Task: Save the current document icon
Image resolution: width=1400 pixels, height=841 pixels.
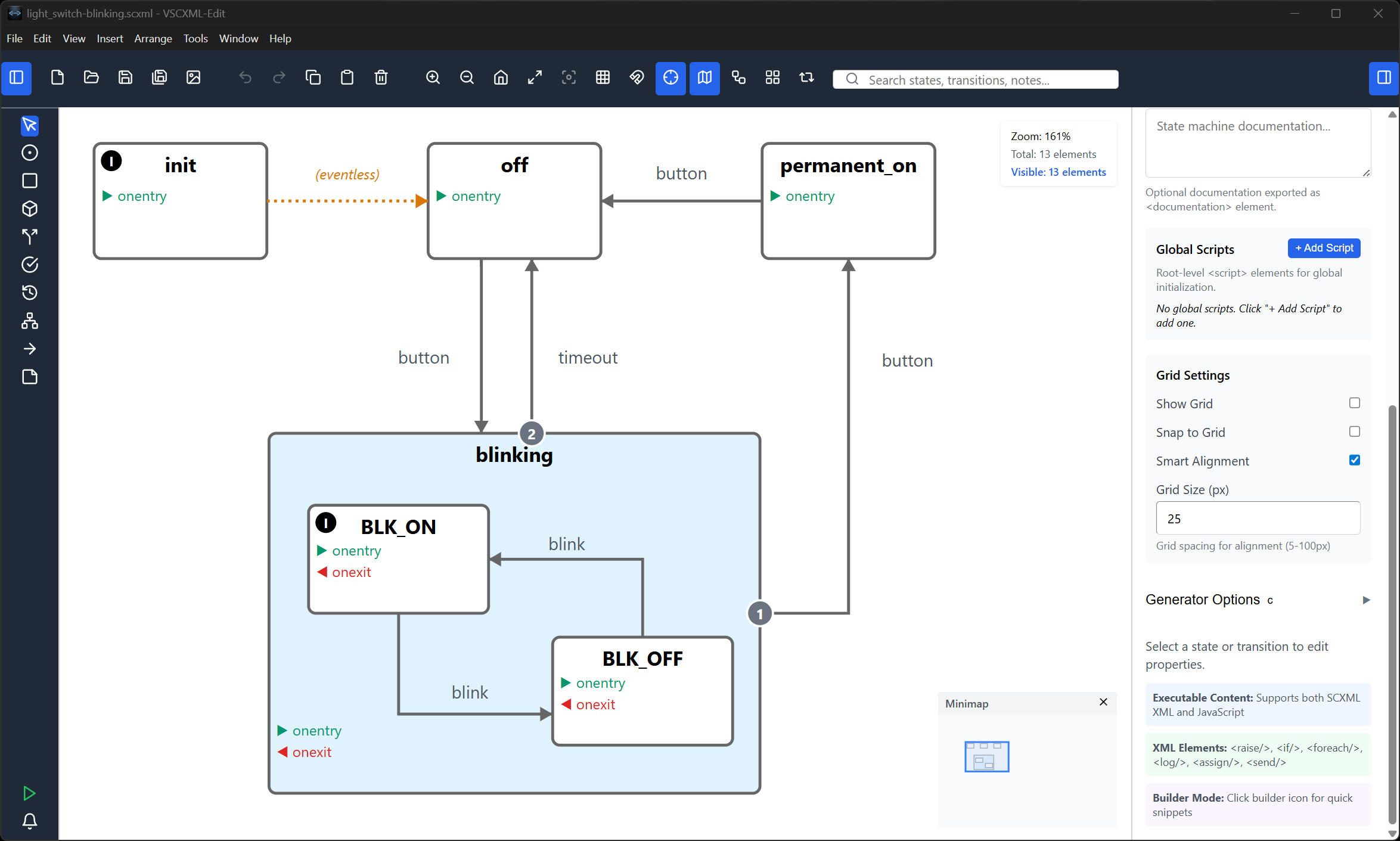Action: (125, 78)
